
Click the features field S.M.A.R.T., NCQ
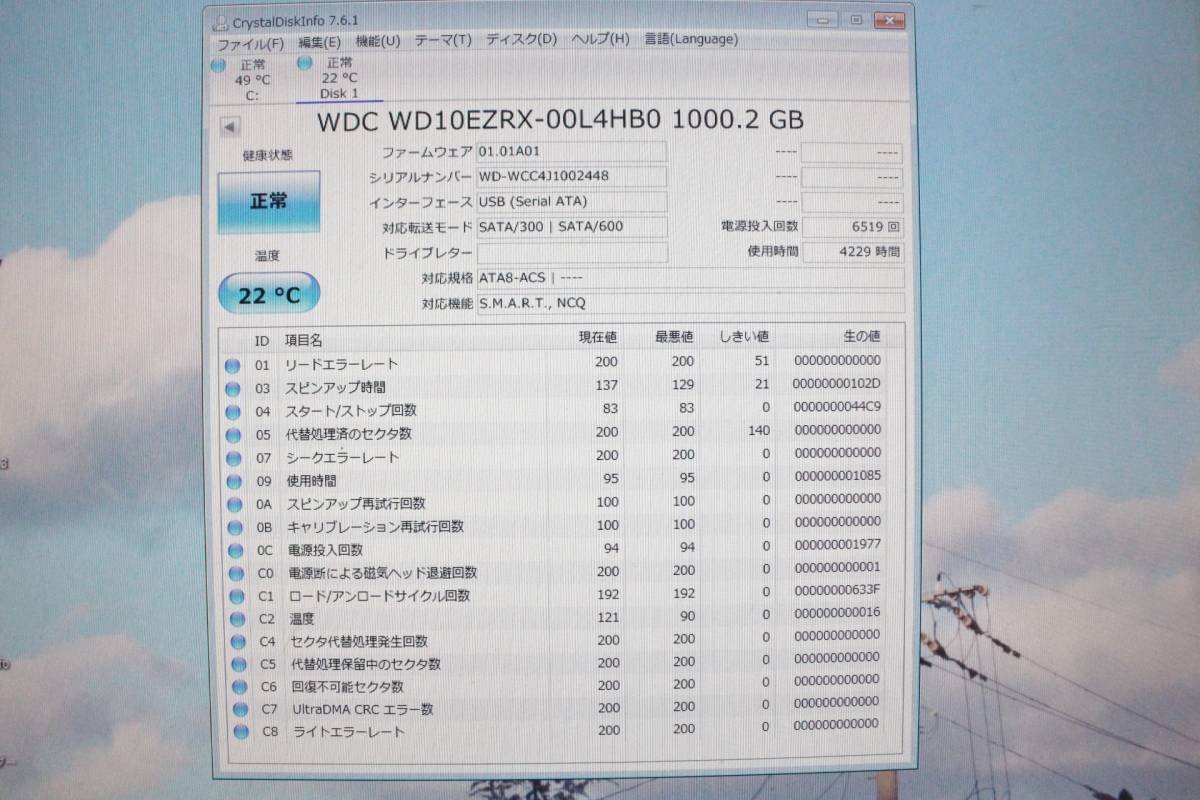click(x=690, y=303)
